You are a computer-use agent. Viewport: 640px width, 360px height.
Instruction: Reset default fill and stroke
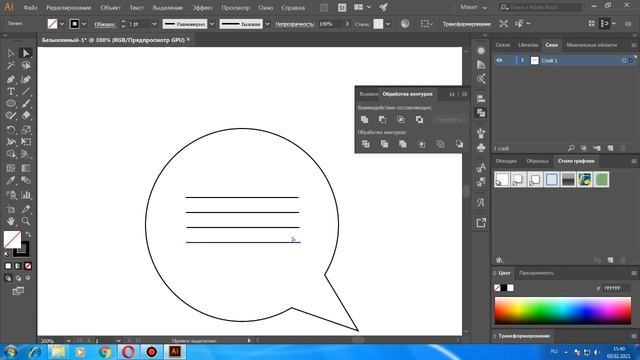[x=7, y=255]
